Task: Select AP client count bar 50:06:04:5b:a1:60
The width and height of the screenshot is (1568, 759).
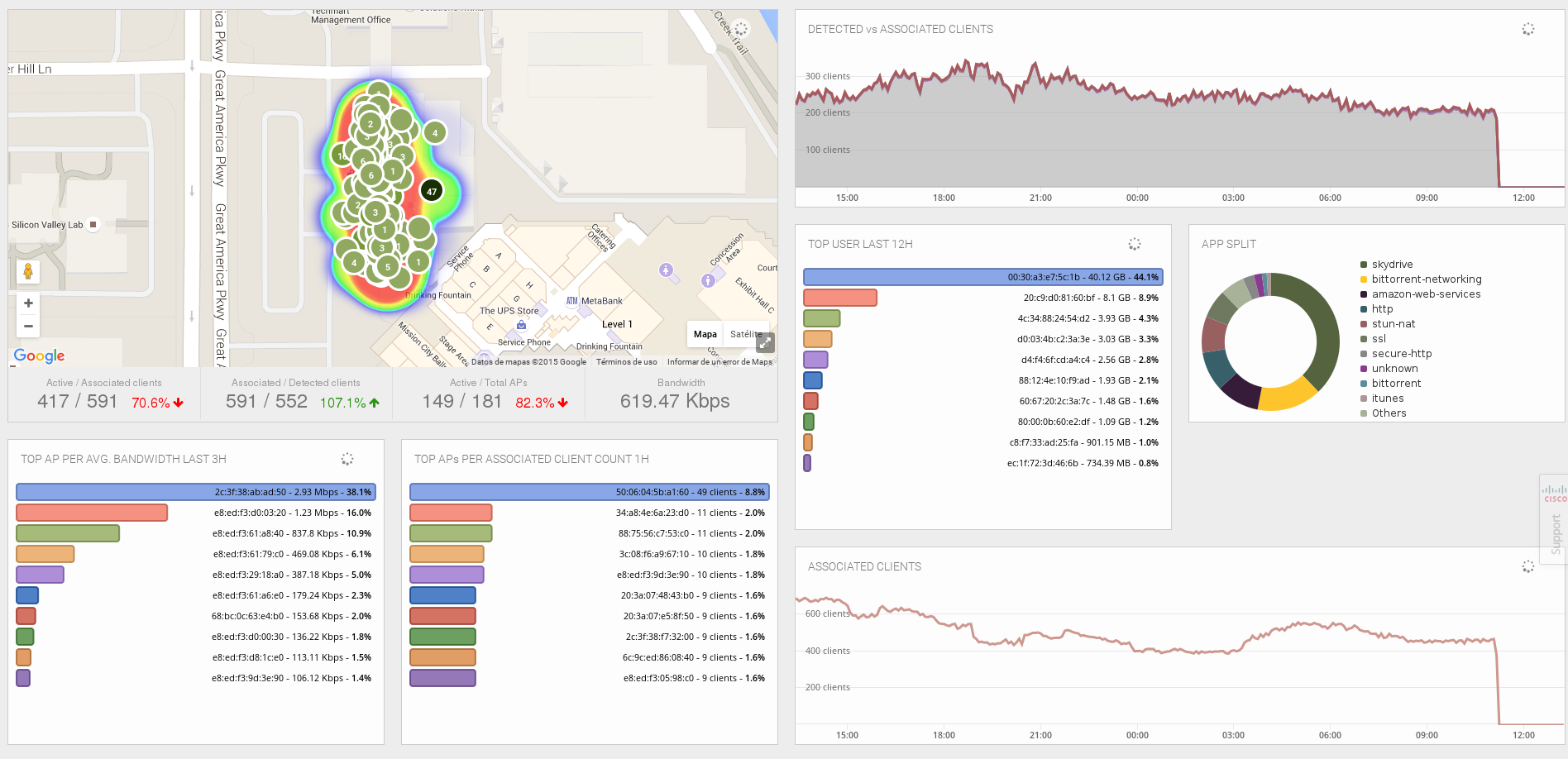Action: click(x=590, y=492)
